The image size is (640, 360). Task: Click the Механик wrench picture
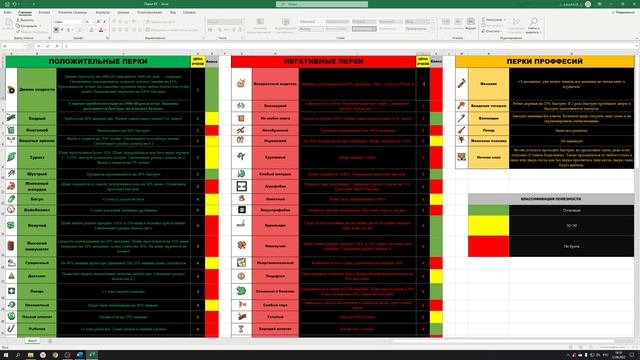coord(462,83)
